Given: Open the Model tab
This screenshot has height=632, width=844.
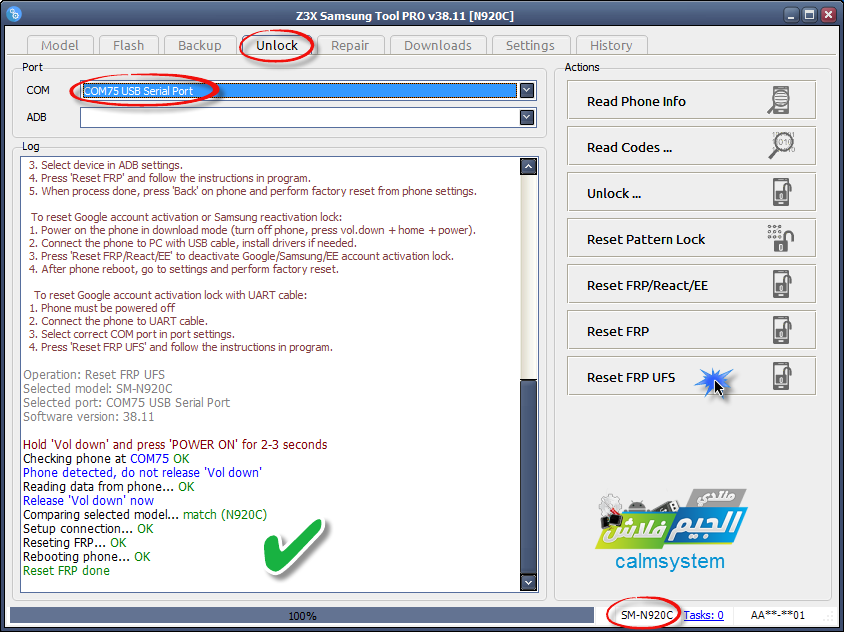Looking at the screenshot, I should (60, 45).
